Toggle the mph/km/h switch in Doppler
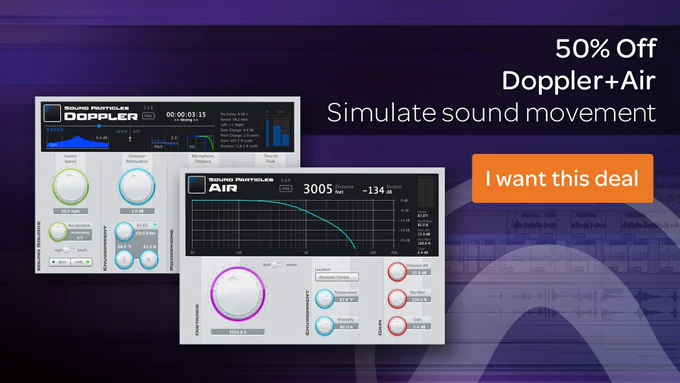680x383 pixels. 69,250
